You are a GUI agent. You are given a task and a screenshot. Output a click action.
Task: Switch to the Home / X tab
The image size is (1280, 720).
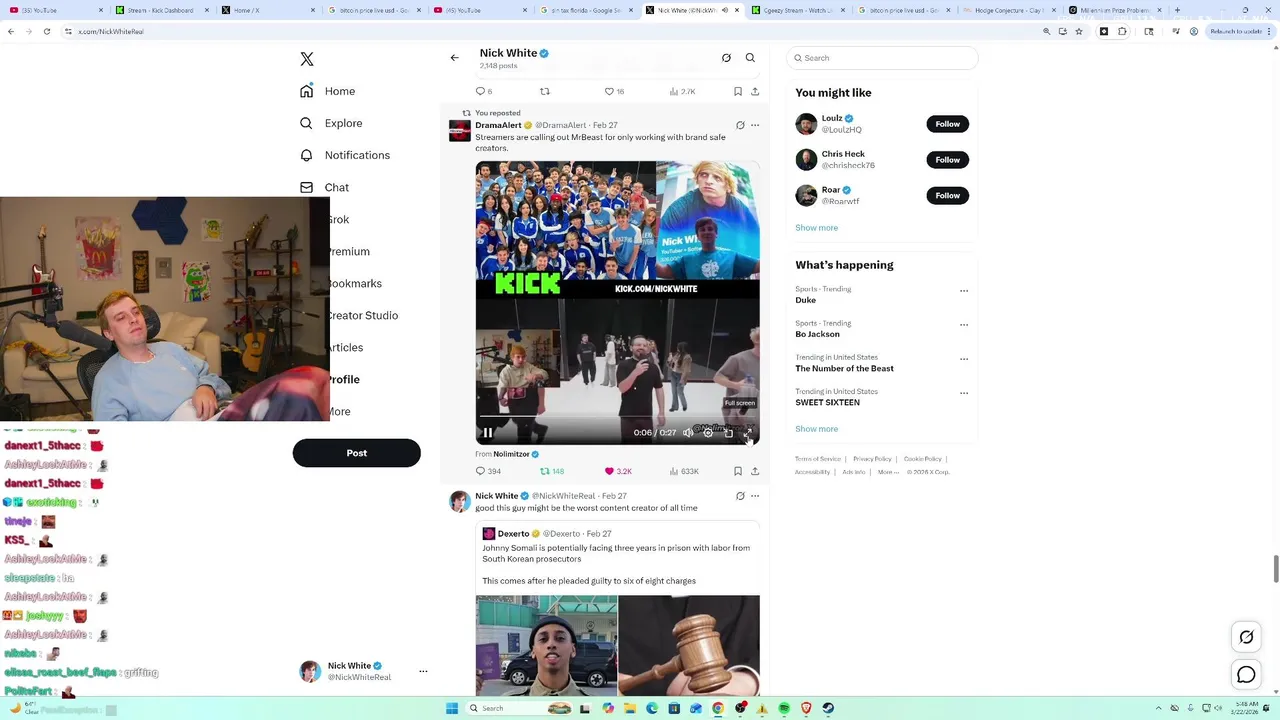coord(264,10)
